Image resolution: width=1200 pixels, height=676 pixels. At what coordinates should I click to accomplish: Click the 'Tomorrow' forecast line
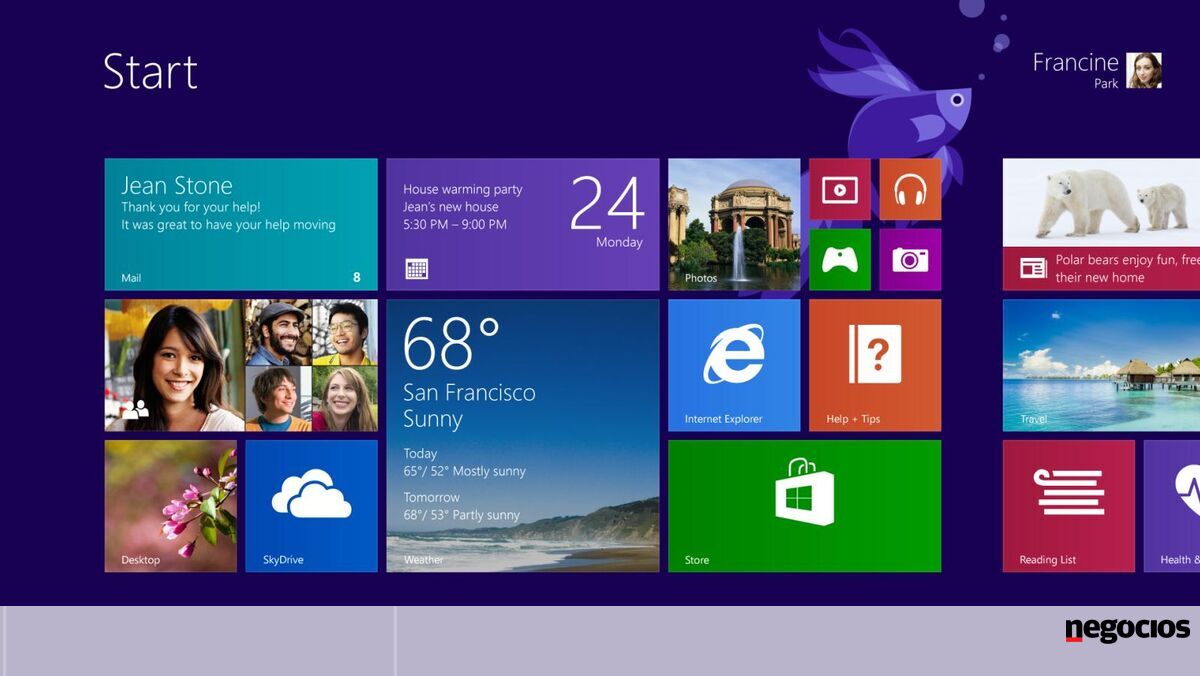[x=432, y=497]
